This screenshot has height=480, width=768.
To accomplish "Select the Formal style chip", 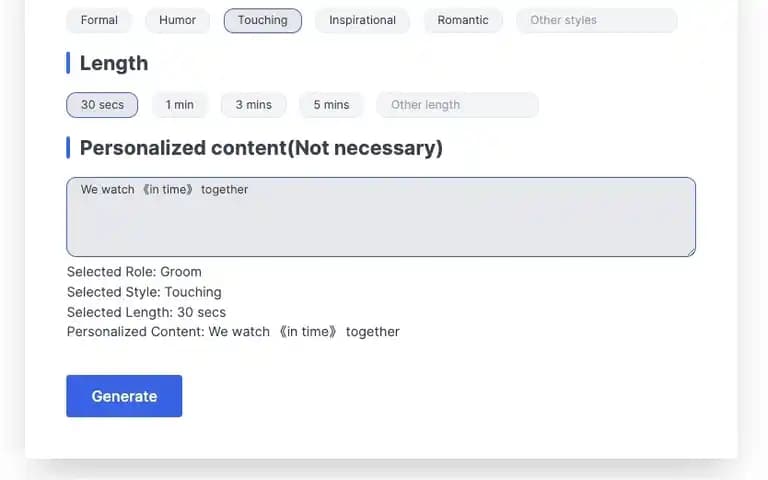I will 99,21.
